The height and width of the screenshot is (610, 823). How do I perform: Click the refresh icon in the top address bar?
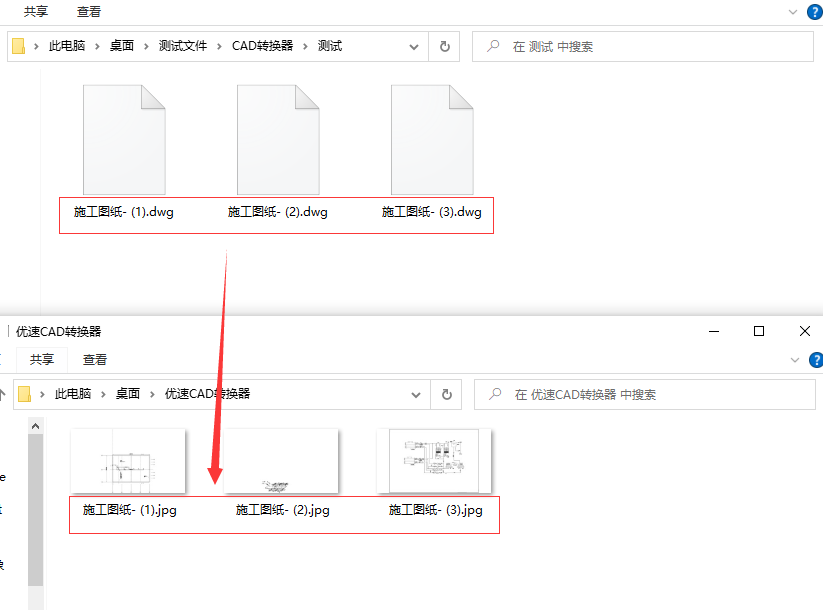[443, 46]
